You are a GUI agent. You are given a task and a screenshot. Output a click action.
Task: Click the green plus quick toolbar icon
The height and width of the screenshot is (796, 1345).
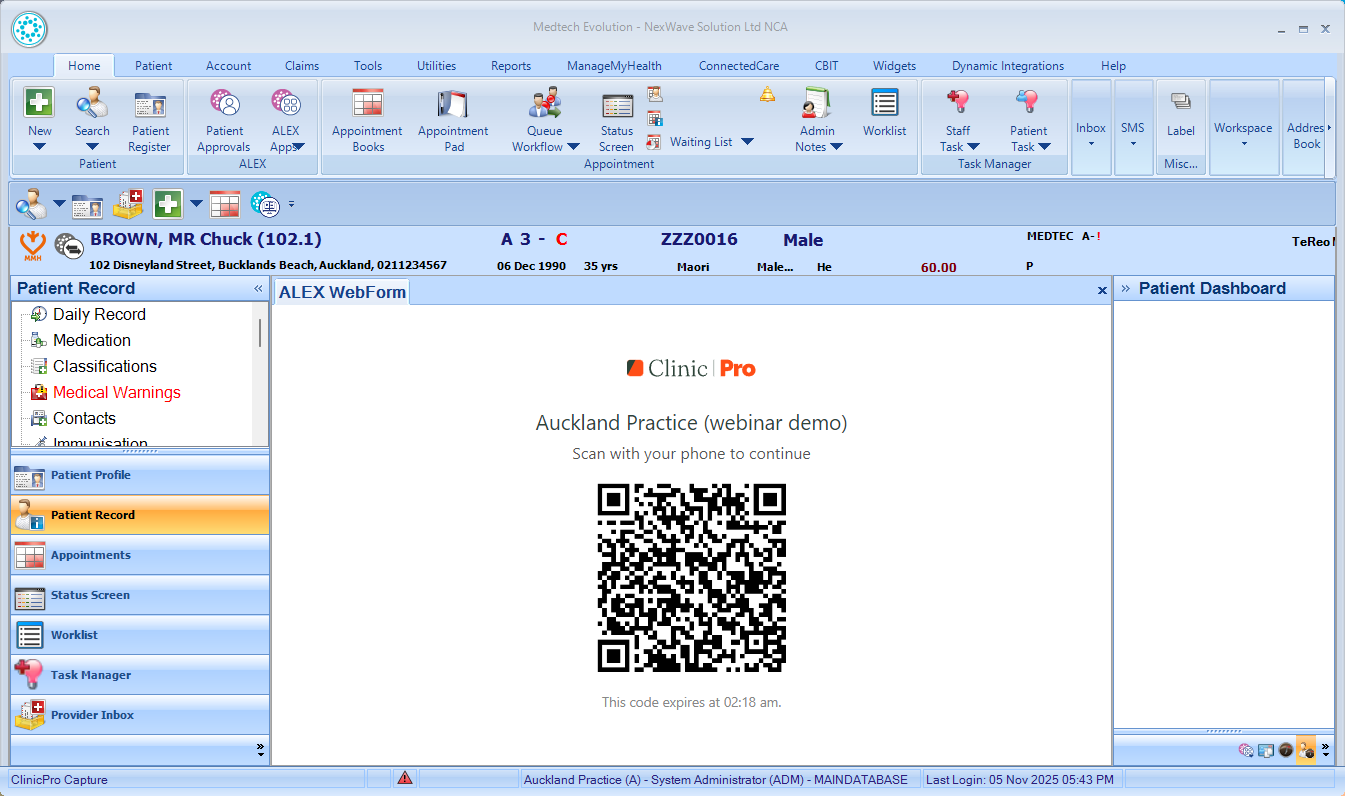[167, 205]
